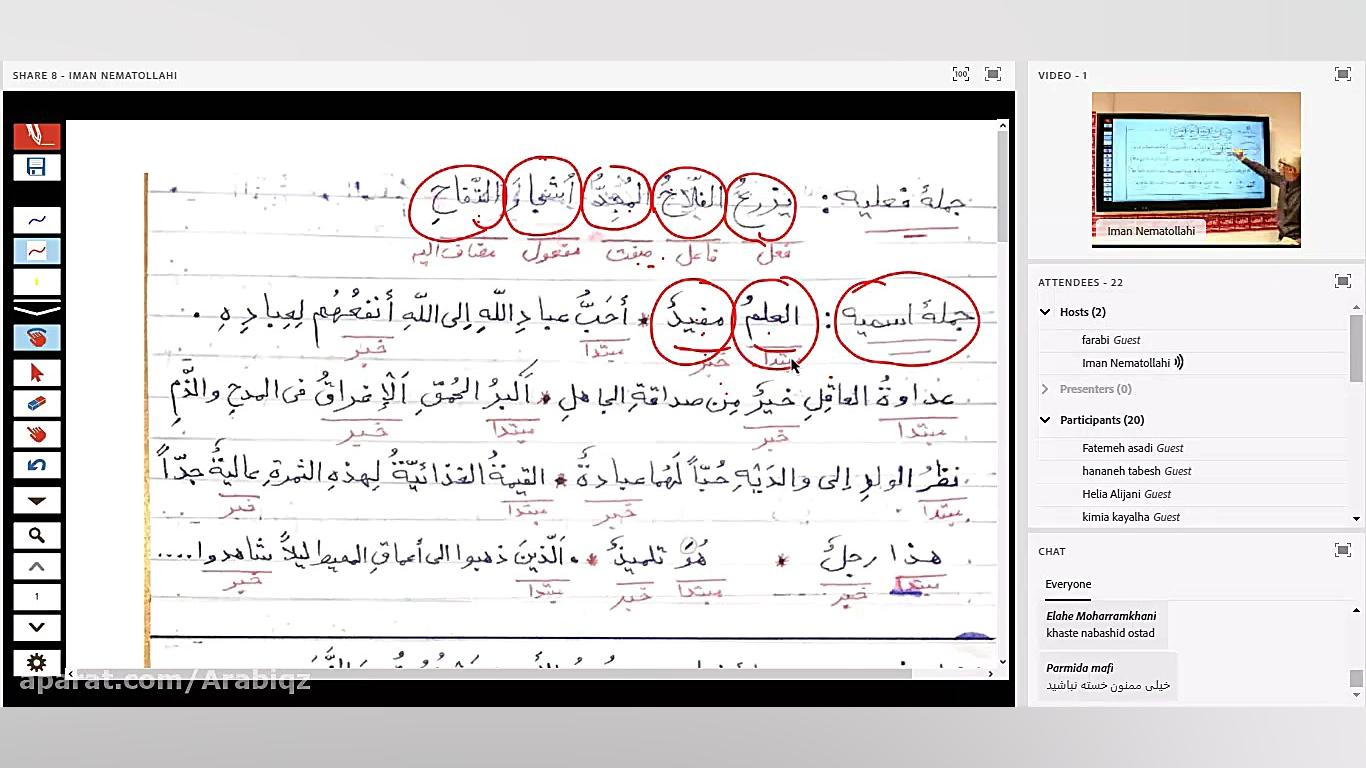Click the speaking indicator beside Iman Nematollahi
1366x768 pixels.
tap(1179, 363)
